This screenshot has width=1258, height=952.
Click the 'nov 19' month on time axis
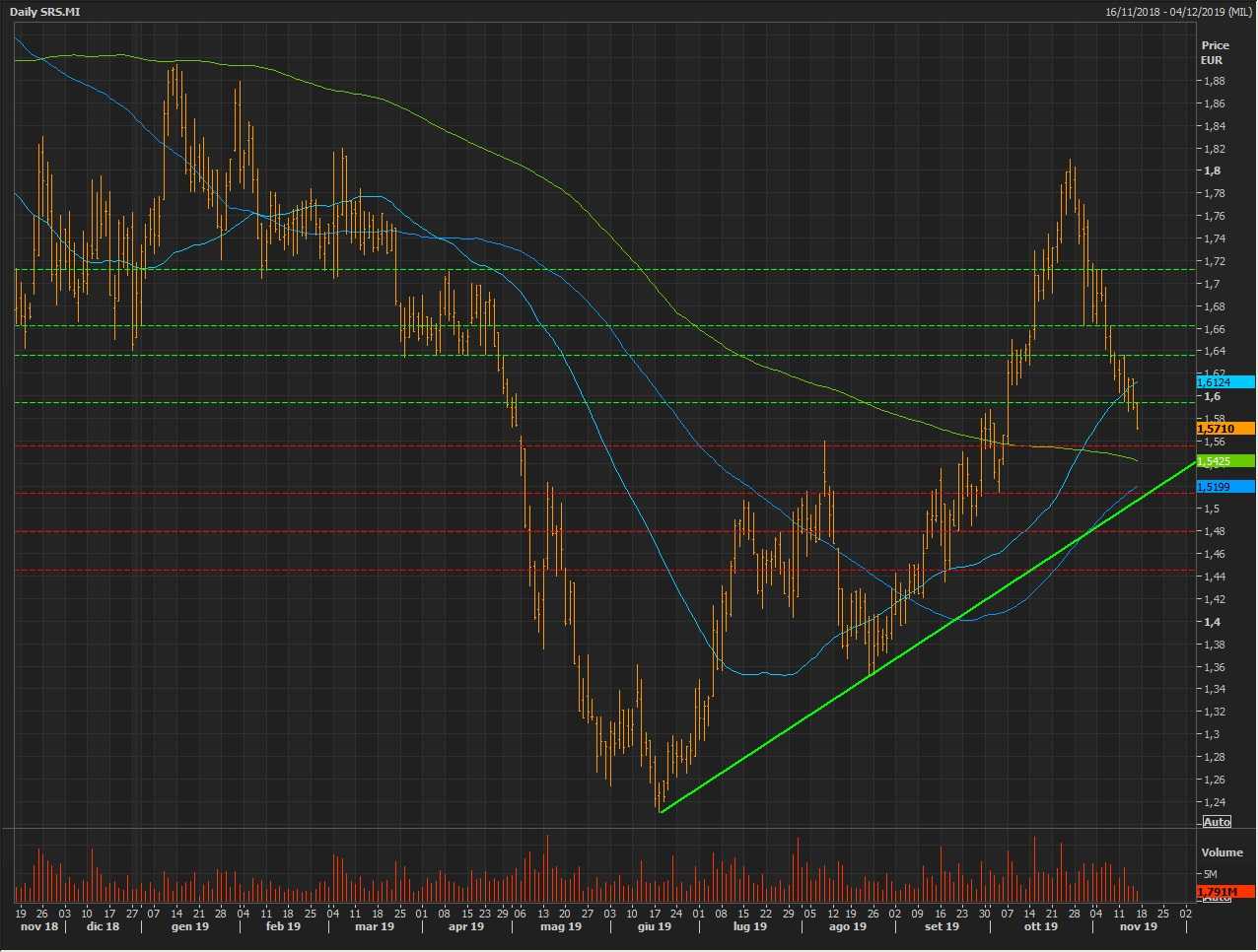[1138, 926]
